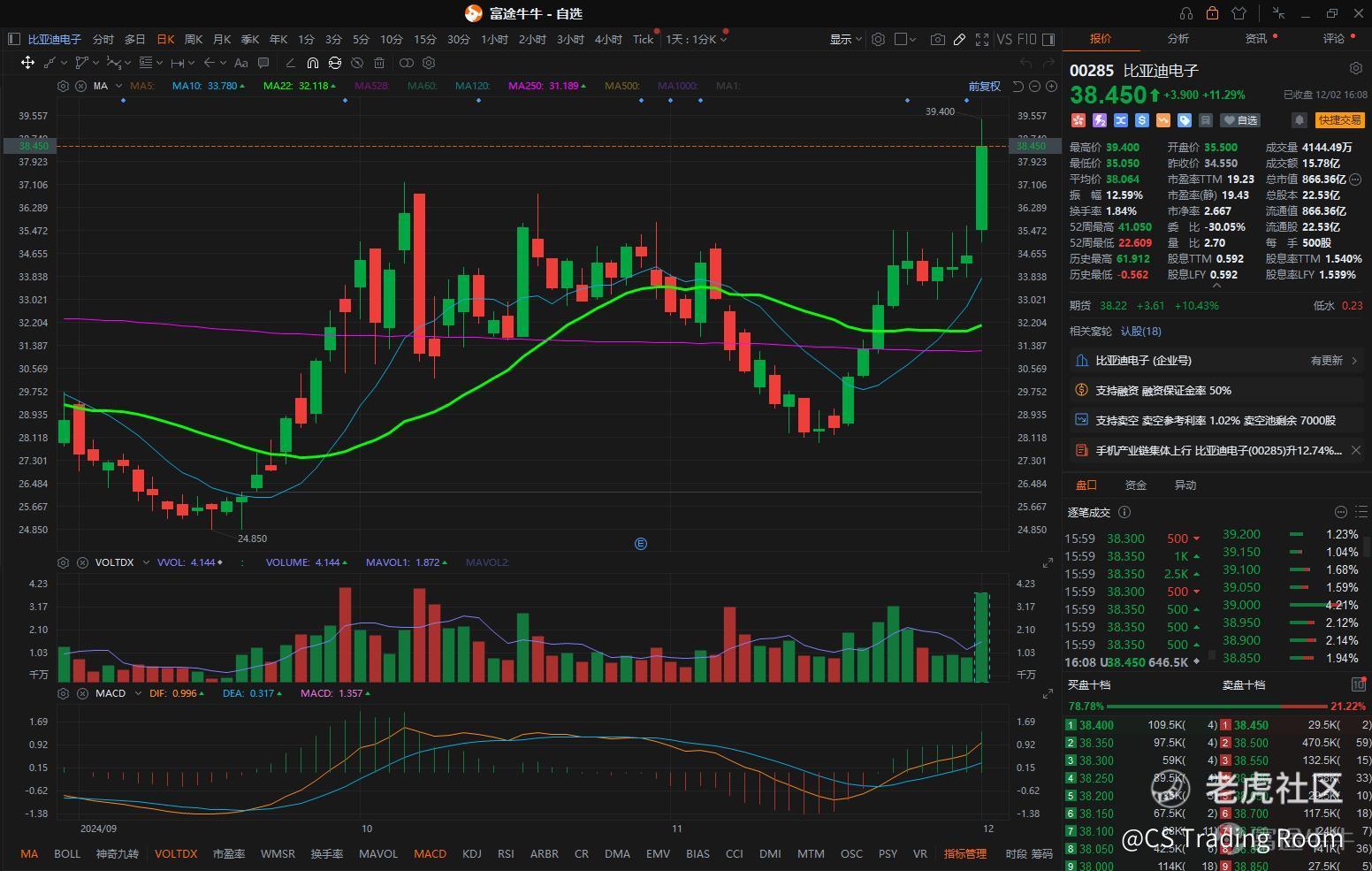1372x871 pixels.
Task: Open 认股(18) related warrants link
Action: pos(1141,332)
